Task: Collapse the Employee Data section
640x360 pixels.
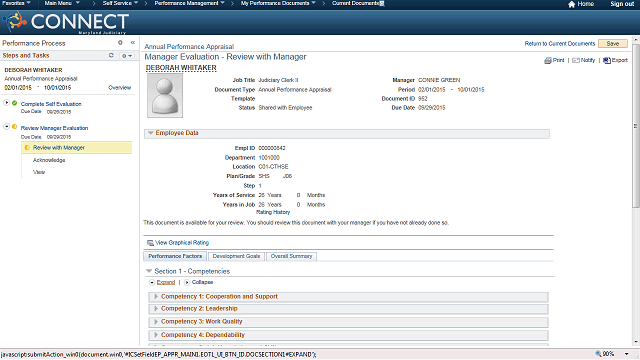Action: (151, 133)
